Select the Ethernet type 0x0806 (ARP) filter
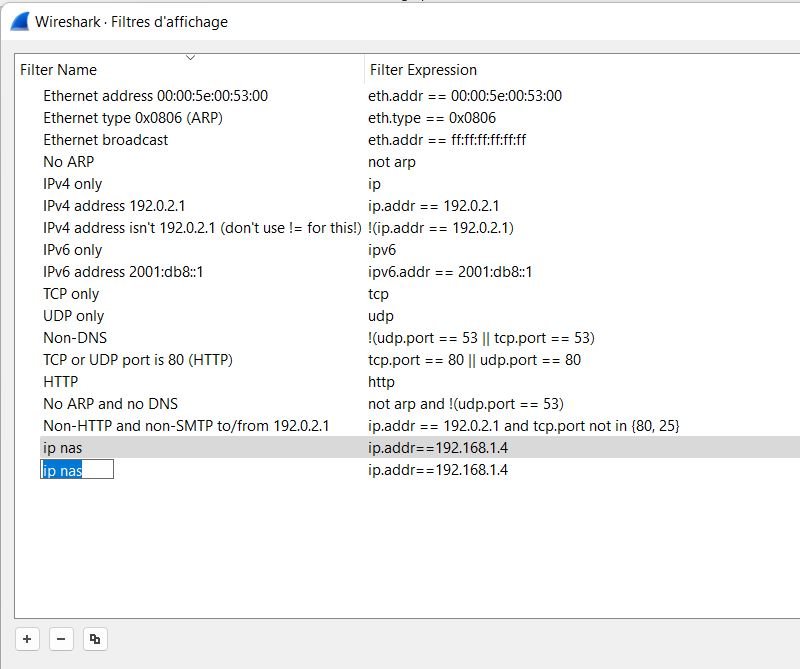Screen dimensions: 800x669 [x=133, y=118]
